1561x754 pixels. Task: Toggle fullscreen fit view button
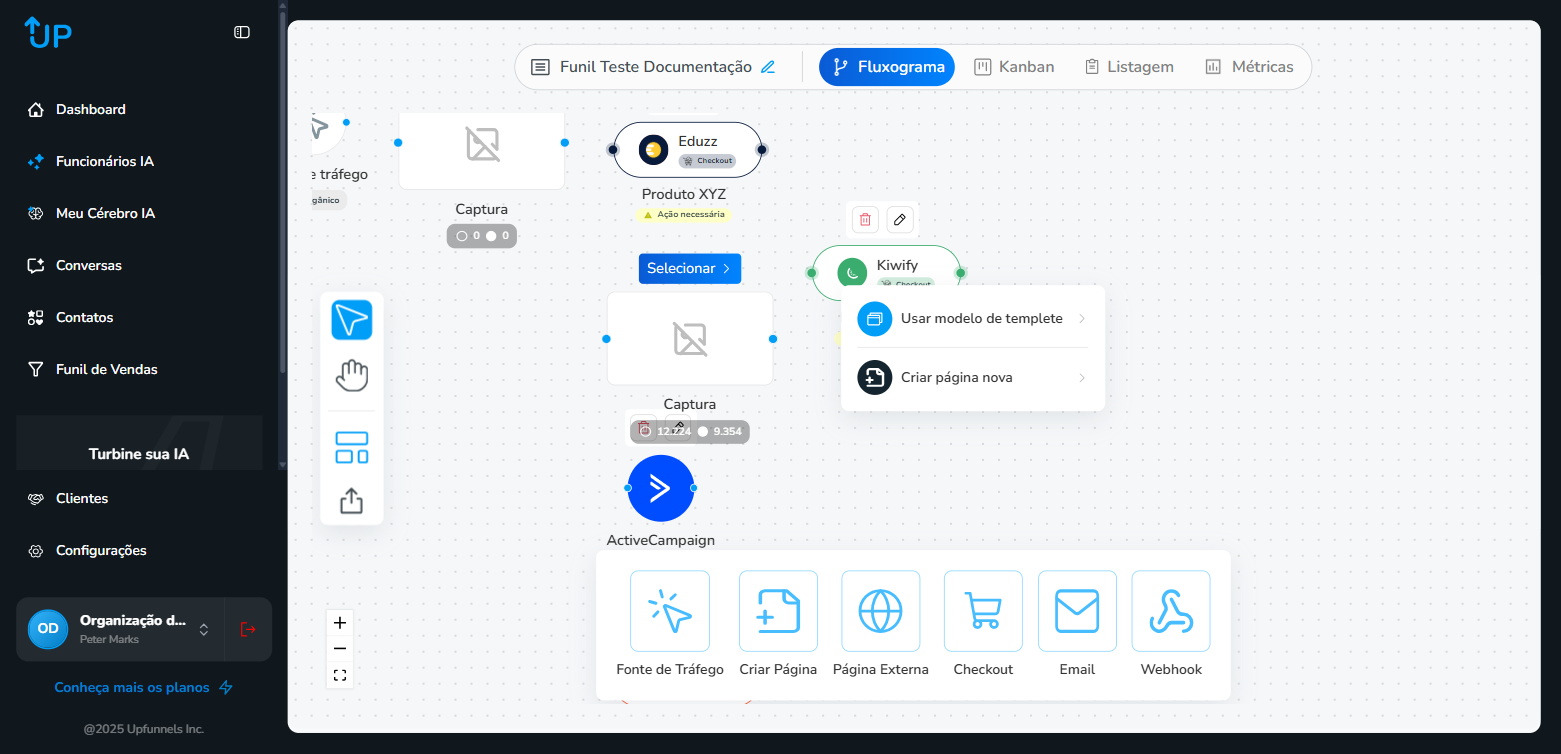[x=340, y=675]
